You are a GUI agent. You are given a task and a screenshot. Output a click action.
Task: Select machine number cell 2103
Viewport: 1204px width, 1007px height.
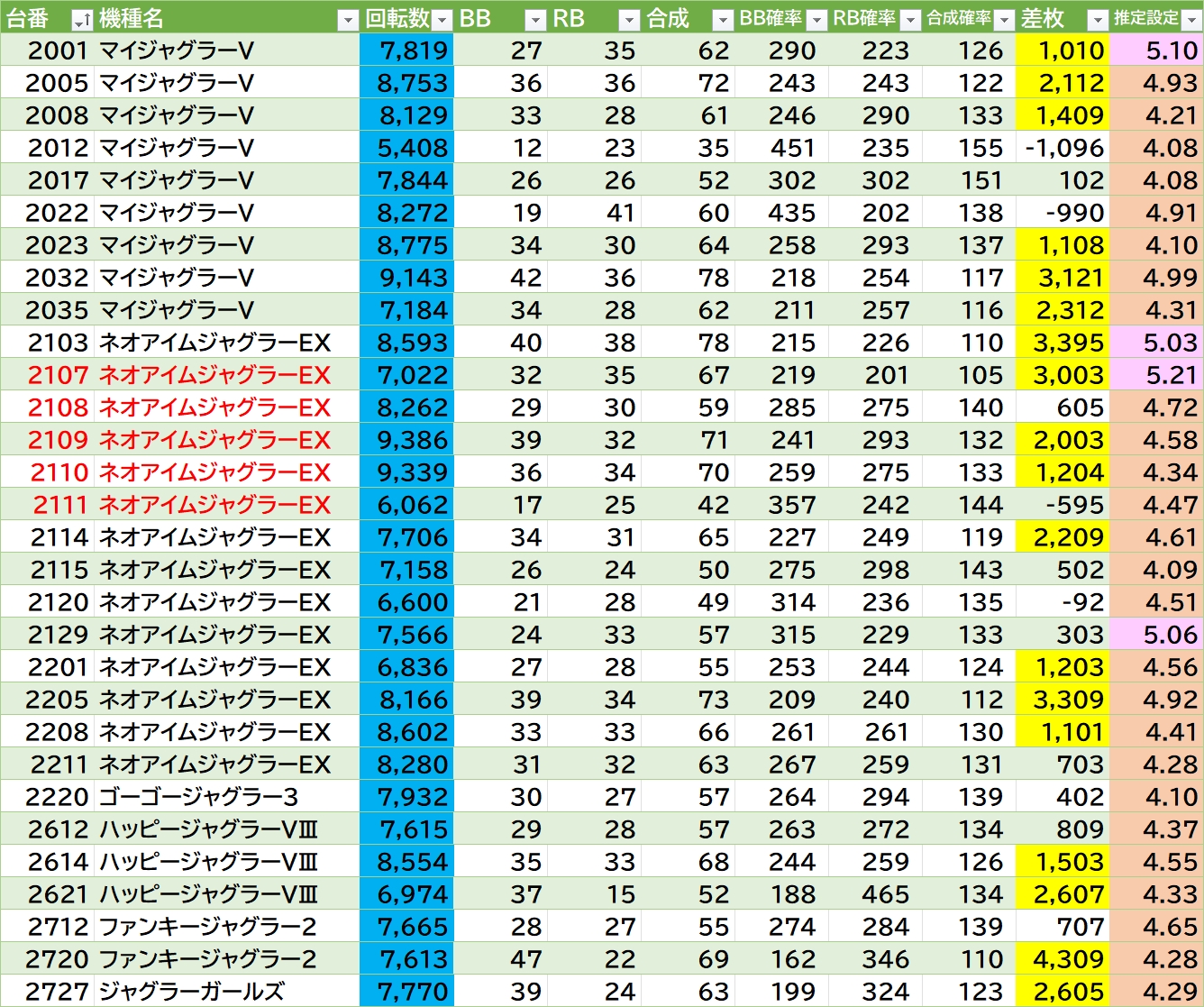click(47, 343)
